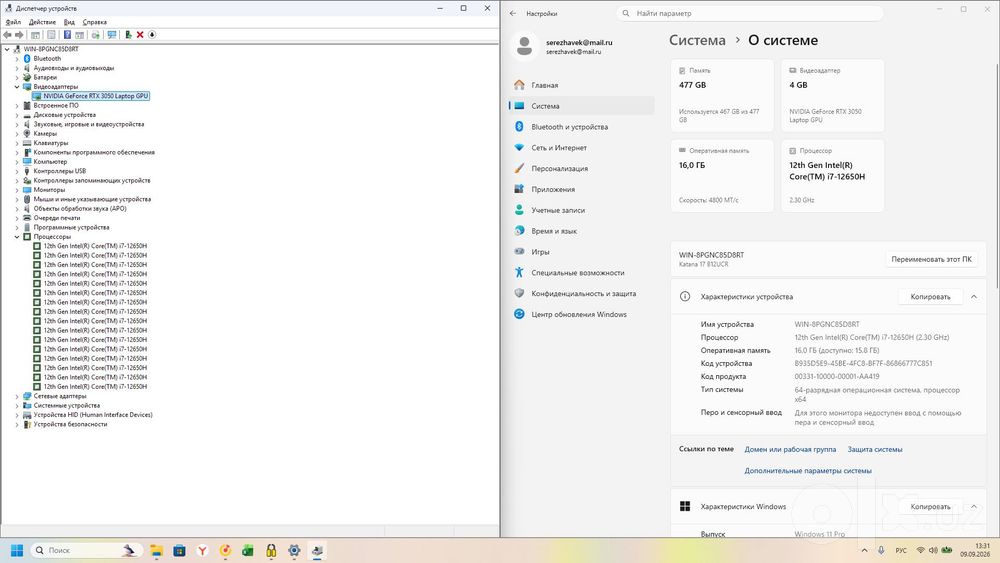The image size is (1000, 563).
Task: Click the circled down-arrow disable device icon
Action: [152, 34]
